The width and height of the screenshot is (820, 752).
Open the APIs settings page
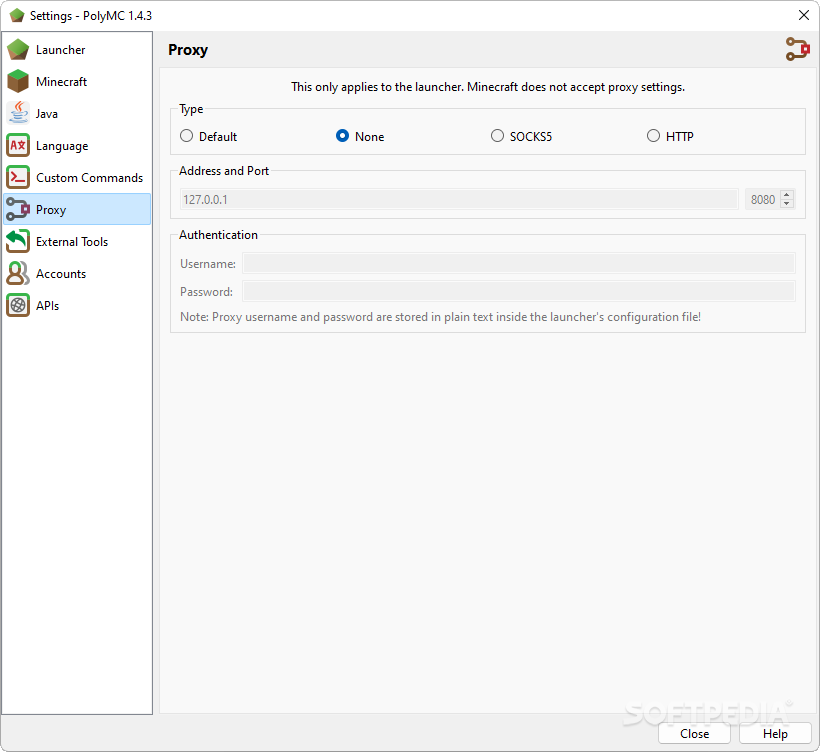click(77, 305)
